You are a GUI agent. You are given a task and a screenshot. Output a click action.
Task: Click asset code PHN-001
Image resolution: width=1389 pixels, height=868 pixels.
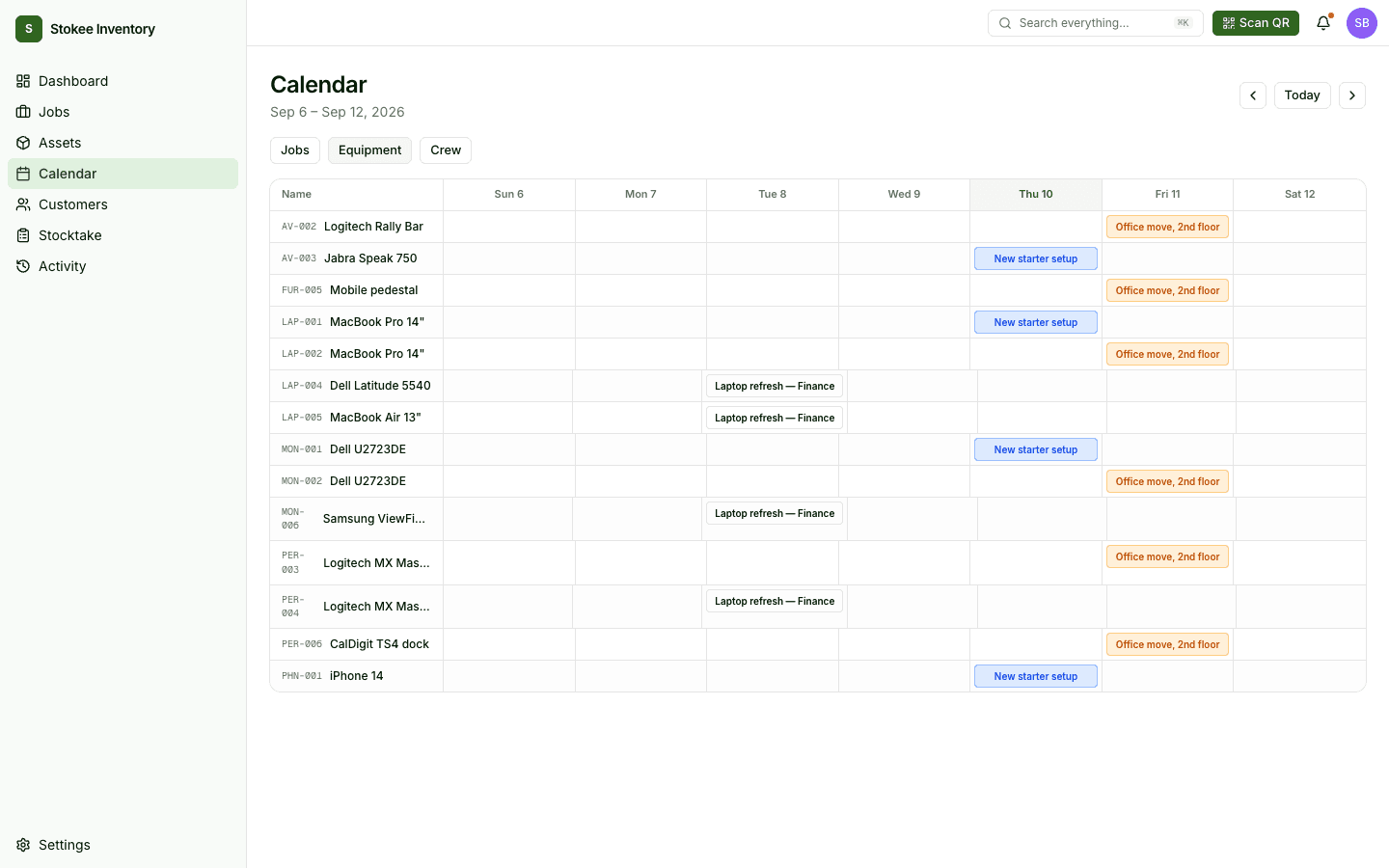(x=302, y=676)
